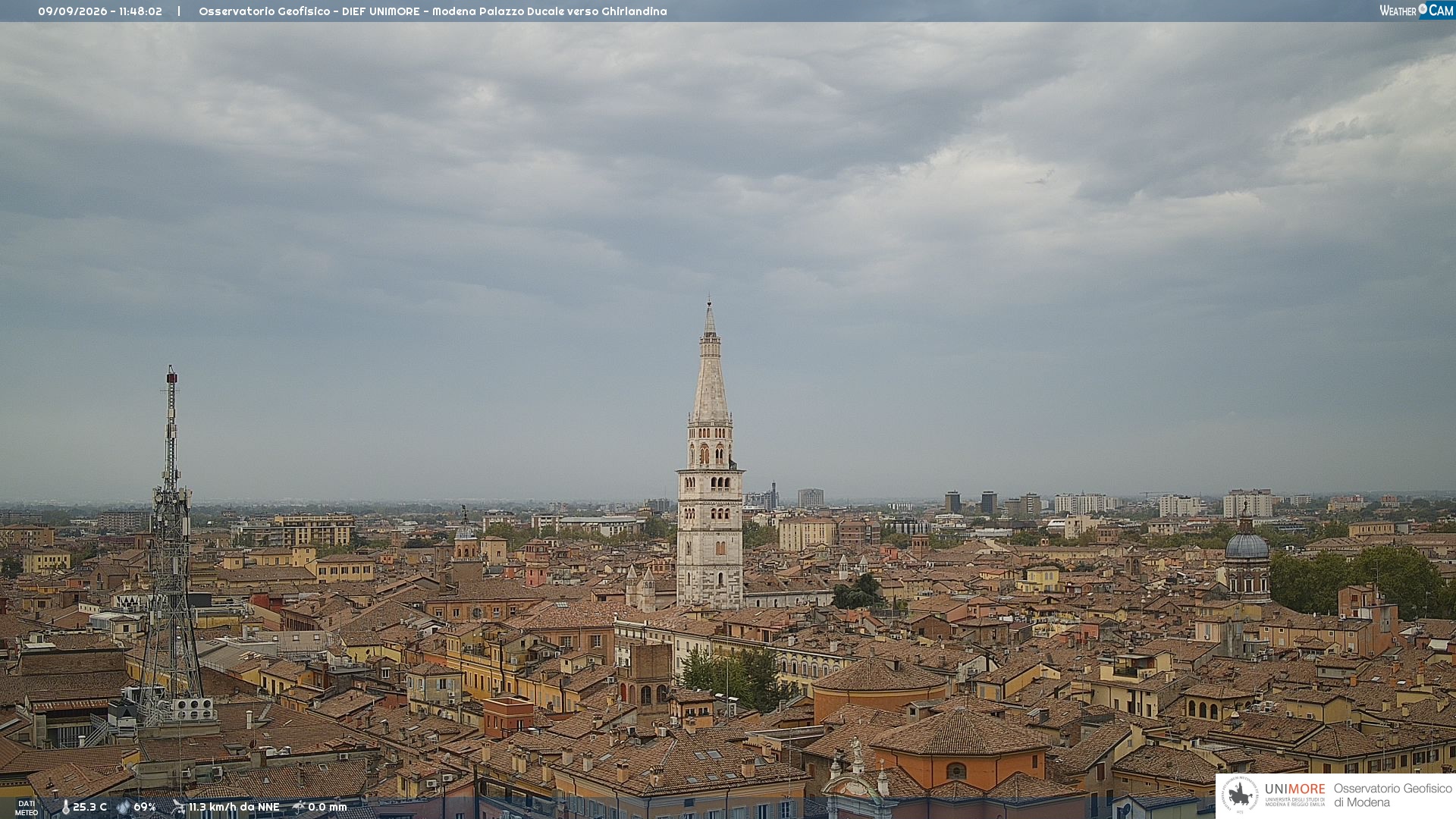Click the humidity water droplets icon
This screenshot has width=1456, height=819.
tap(124, 807)
